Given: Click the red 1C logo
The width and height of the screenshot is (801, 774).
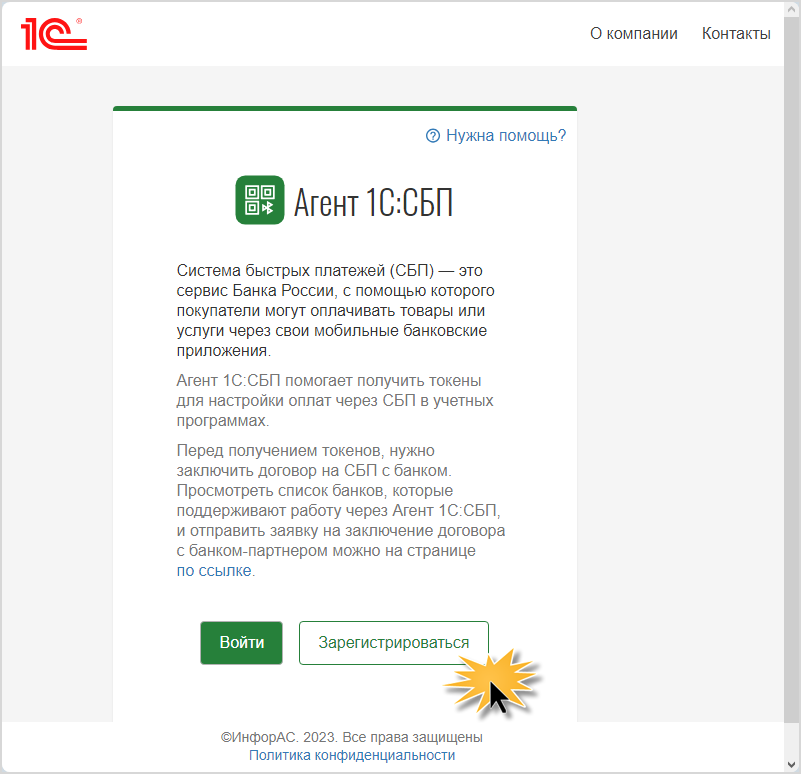Looking at the screenshot, I should pos(54,34).
